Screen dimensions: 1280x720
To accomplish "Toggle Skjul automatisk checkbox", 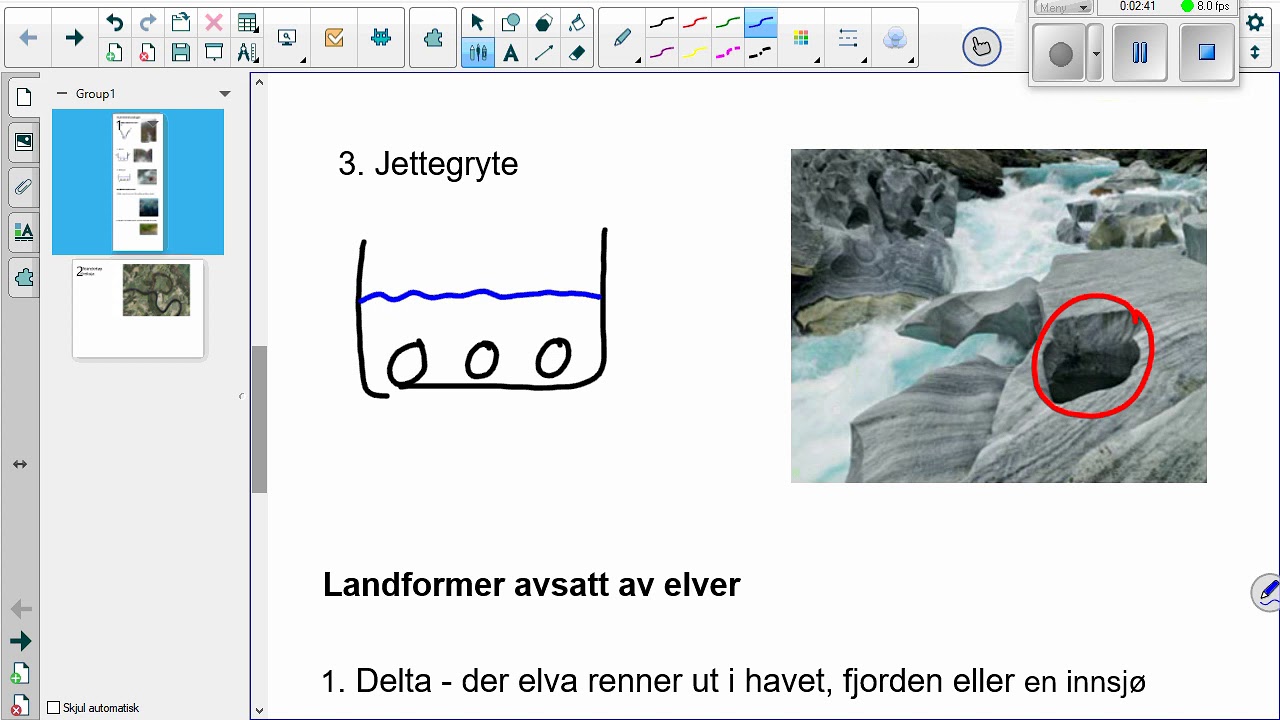I will (54, 708).
